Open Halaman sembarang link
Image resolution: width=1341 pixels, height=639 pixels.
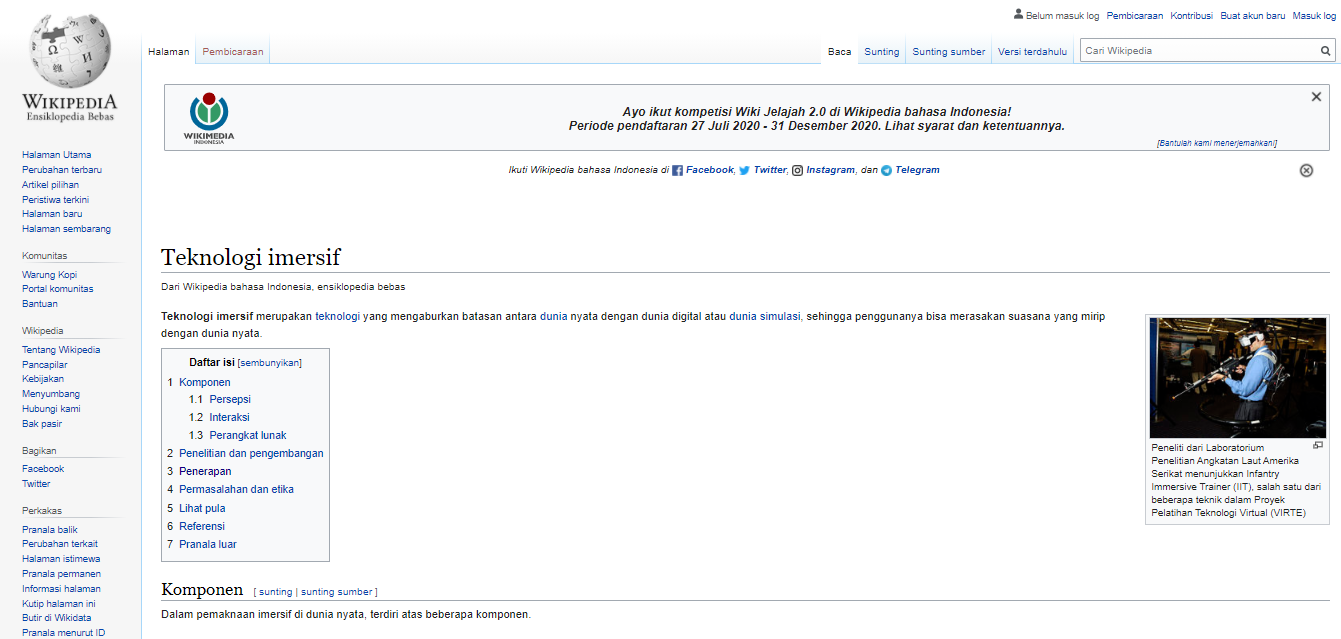pos(67,229)
